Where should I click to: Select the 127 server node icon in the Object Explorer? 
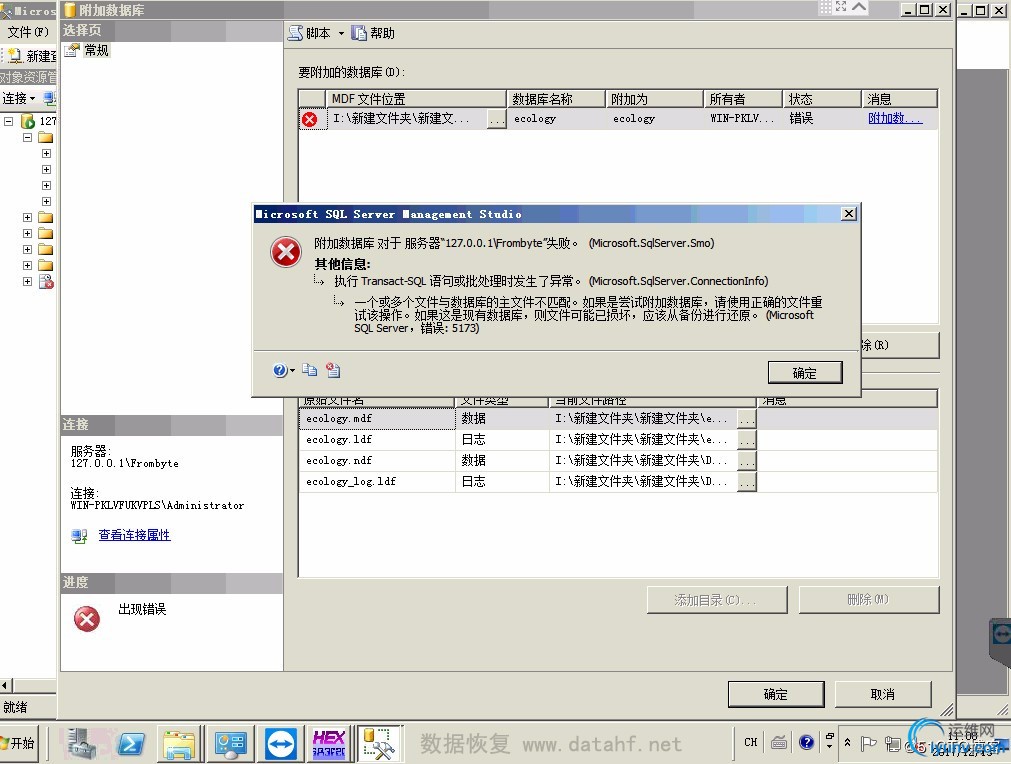pos(28,121)
